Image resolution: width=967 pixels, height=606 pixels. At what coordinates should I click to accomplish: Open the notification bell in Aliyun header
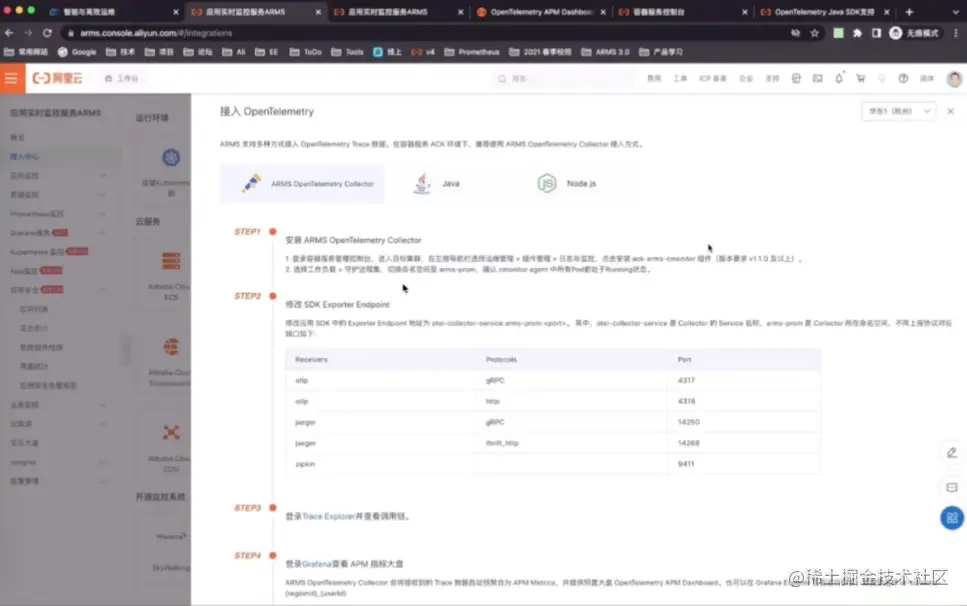[839, 78]
